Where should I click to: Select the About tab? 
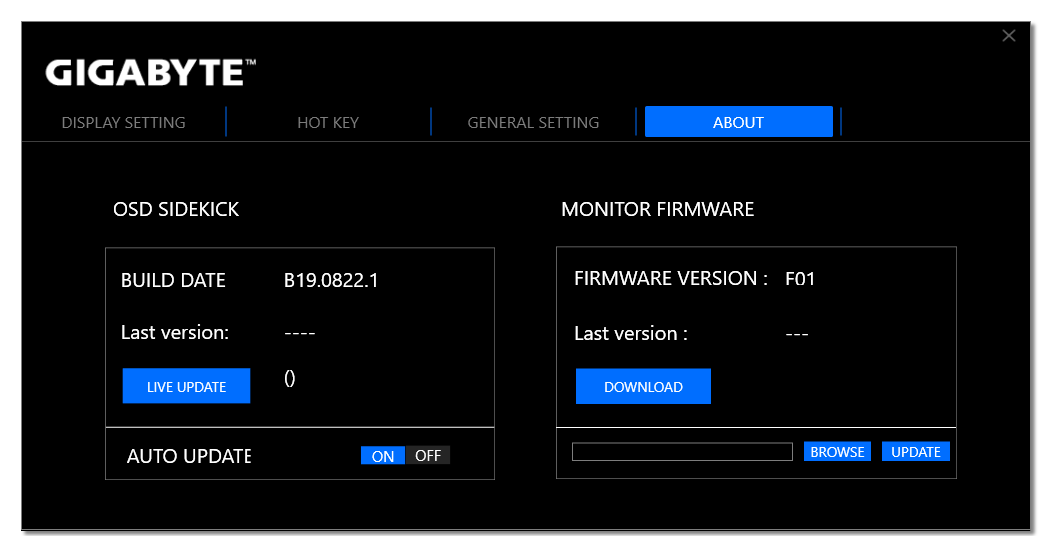click(738, 122)
